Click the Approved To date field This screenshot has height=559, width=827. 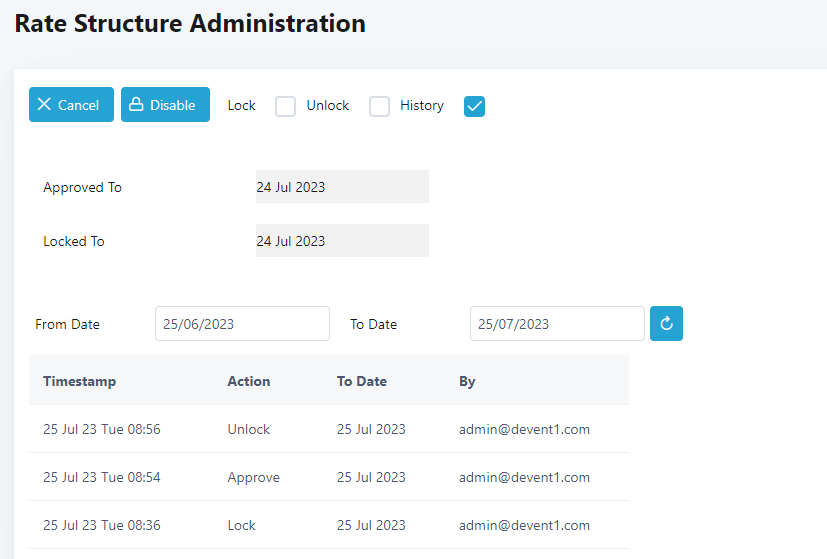[x=342, y=187]
